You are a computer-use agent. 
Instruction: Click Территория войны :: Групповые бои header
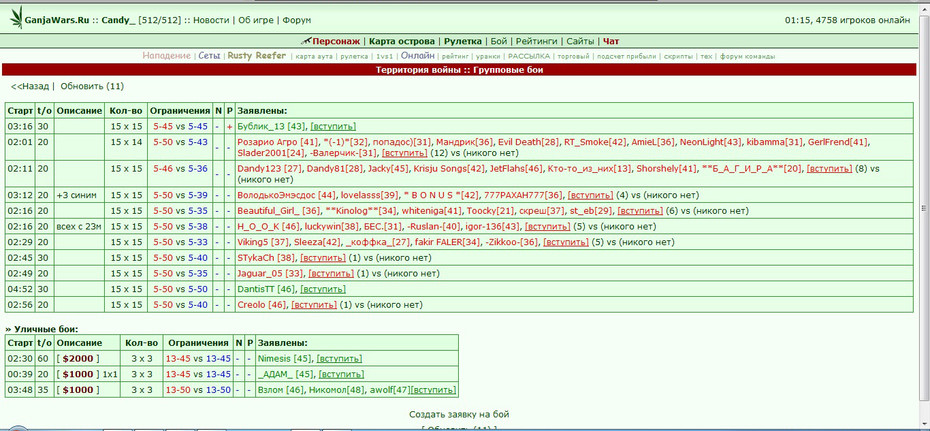point(460,70)
